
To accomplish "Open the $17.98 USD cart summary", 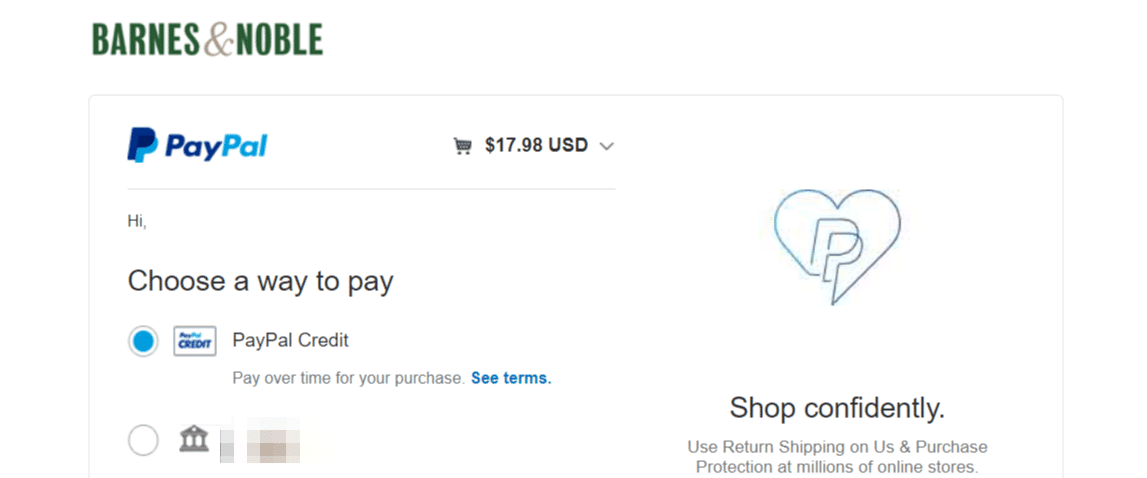I will click(x=536, y=145).
